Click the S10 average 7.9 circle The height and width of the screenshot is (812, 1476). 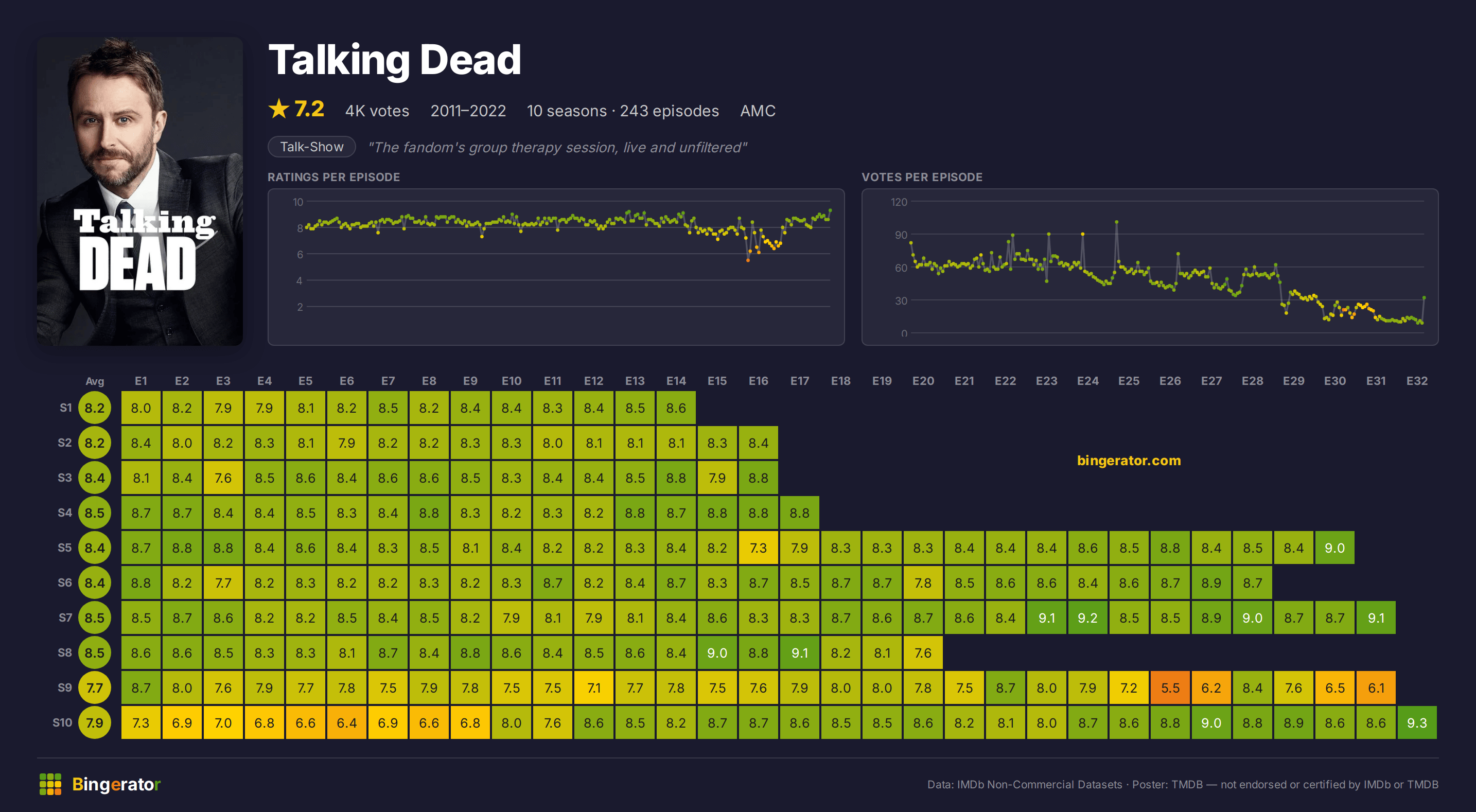click(95, 722)
